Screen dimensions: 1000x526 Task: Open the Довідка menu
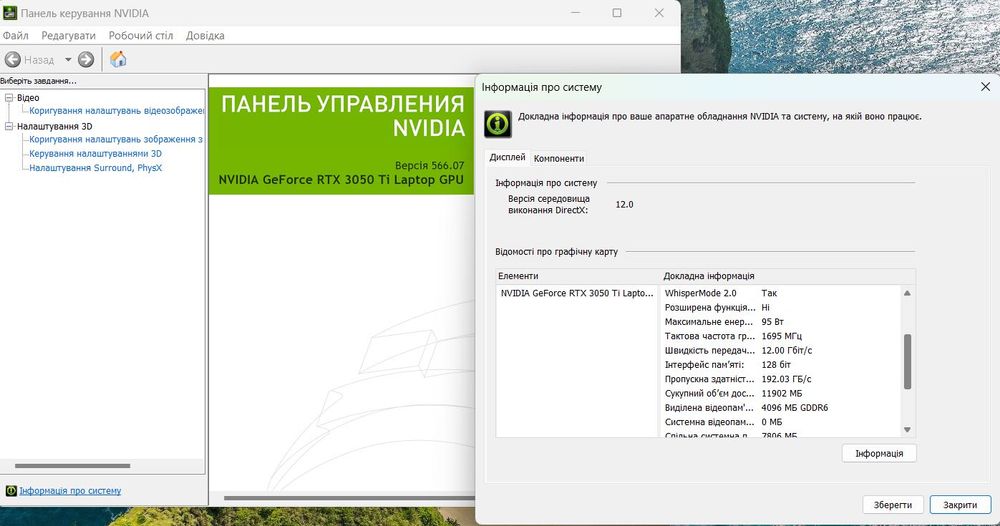(205, 36)
